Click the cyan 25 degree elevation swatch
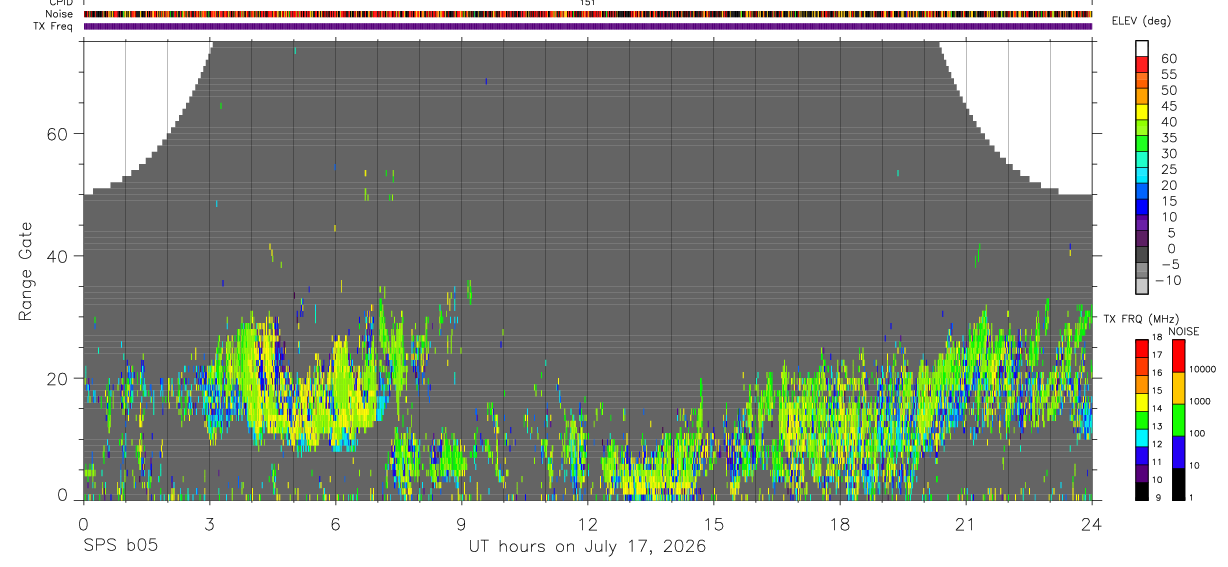The width and height of the screenshot is (1228, 567). click(1142, 174)
